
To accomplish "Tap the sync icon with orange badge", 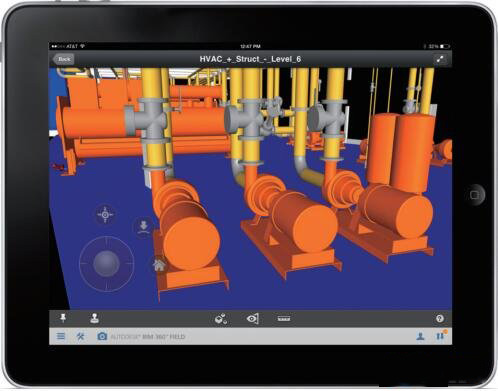I will coord(441,335).
